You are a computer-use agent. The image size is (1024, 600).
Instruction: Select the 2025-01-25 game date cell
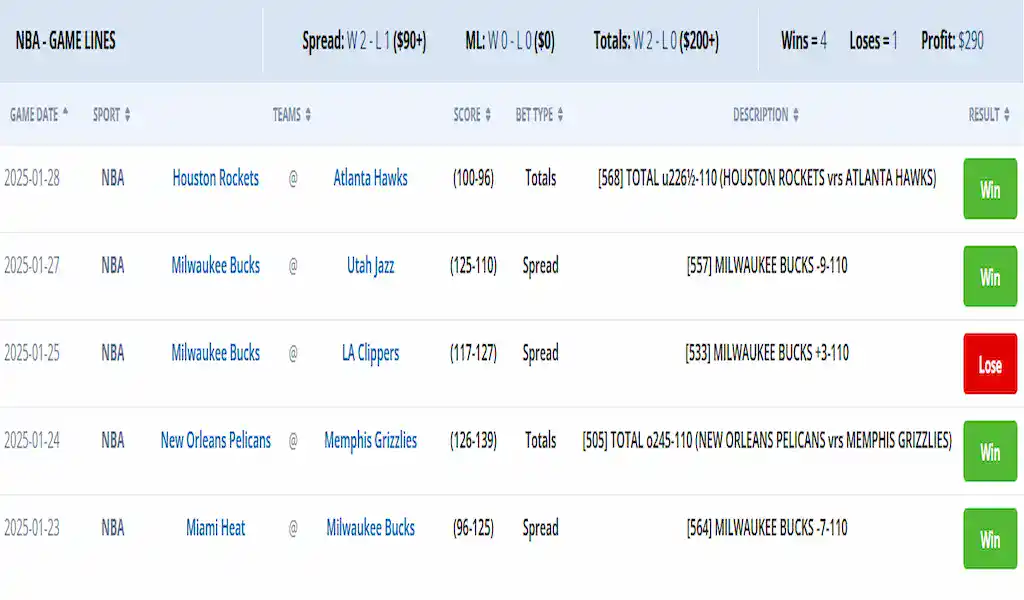[32, 353]
